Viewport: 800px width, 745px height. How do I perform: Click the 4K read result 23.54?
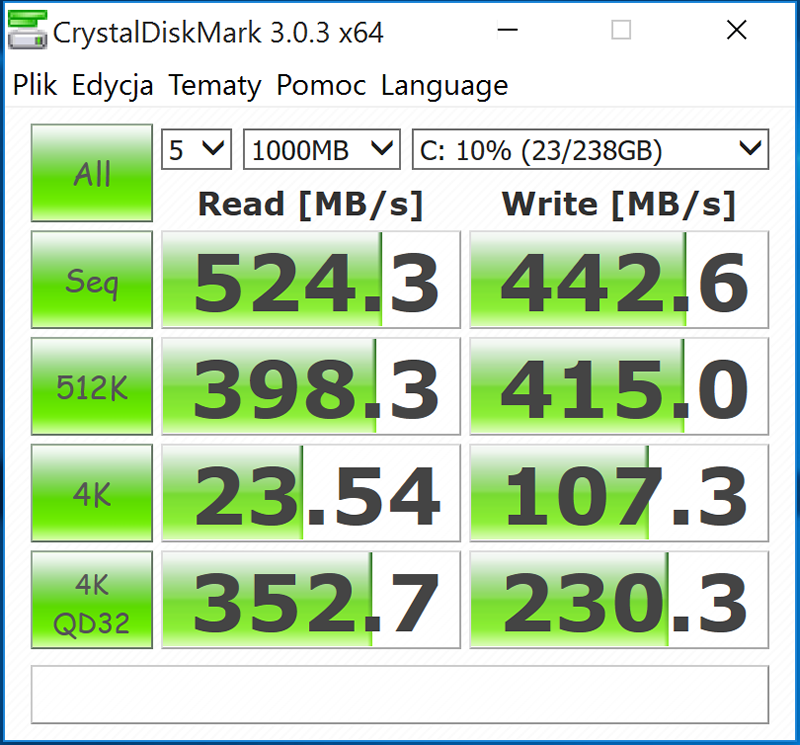tap(311, 493)
